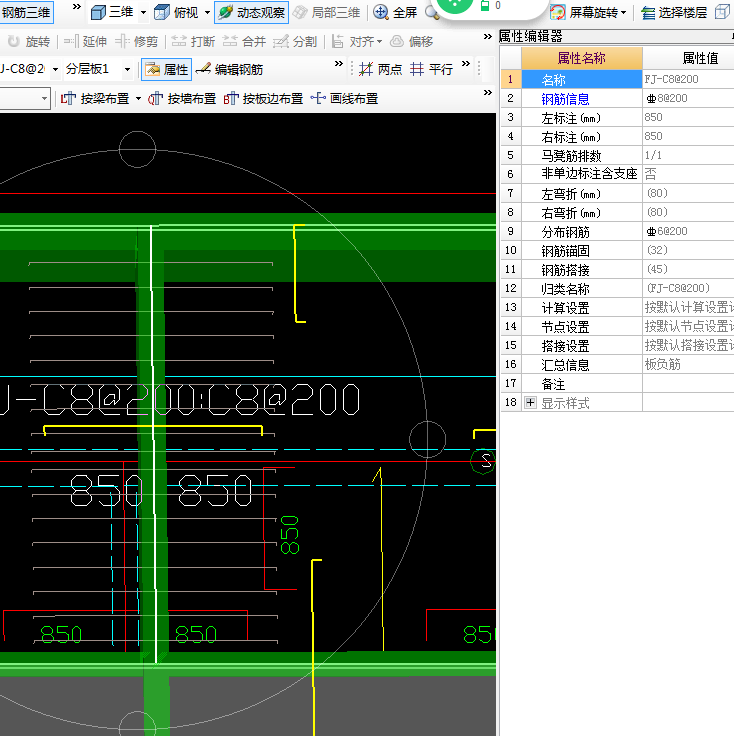
Task: Click the 分布钢筋 value field
Action: (x=688, y=231)
